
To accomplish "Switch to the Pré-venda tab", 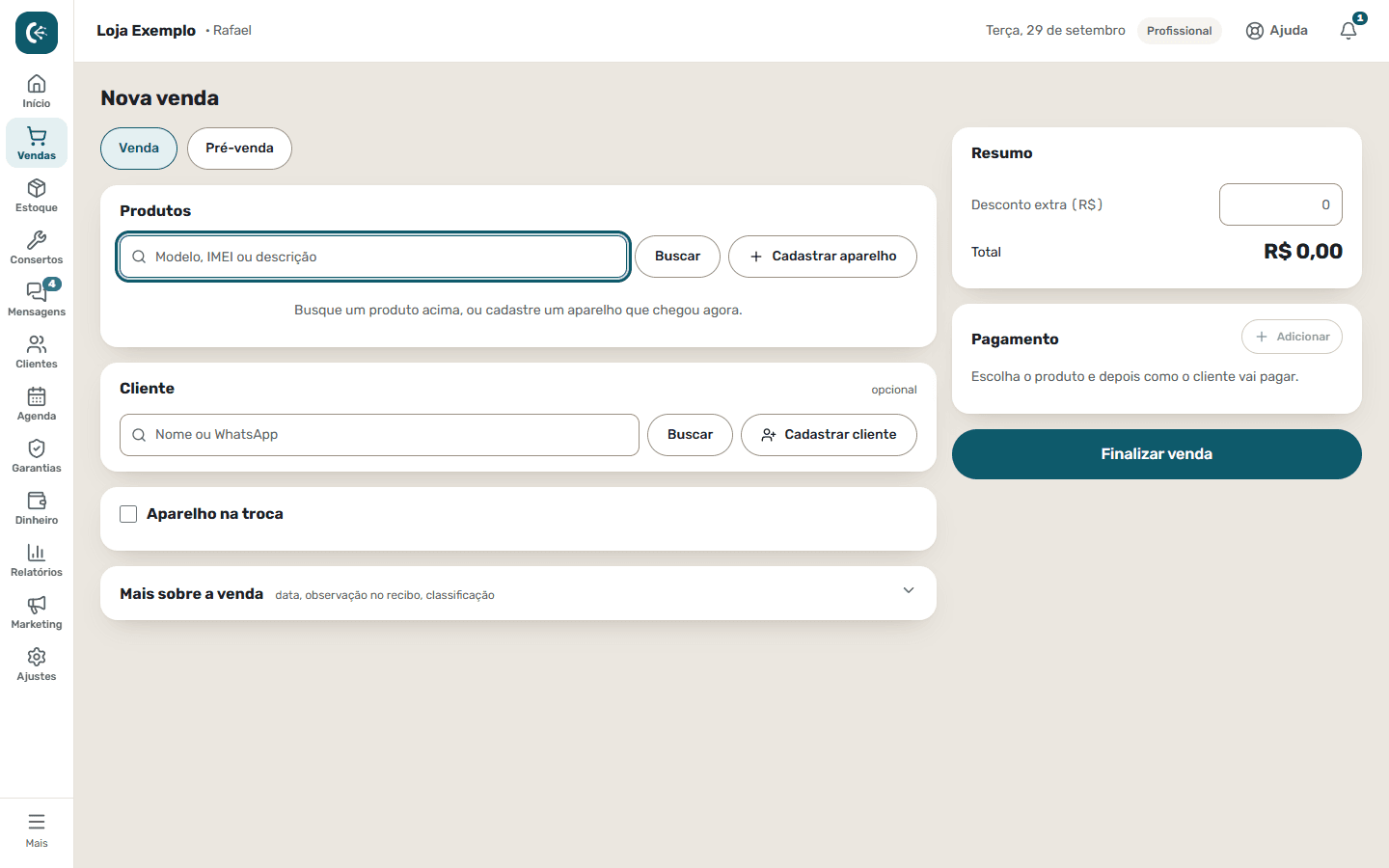I will pyautogui.click(x=239, y=149).
